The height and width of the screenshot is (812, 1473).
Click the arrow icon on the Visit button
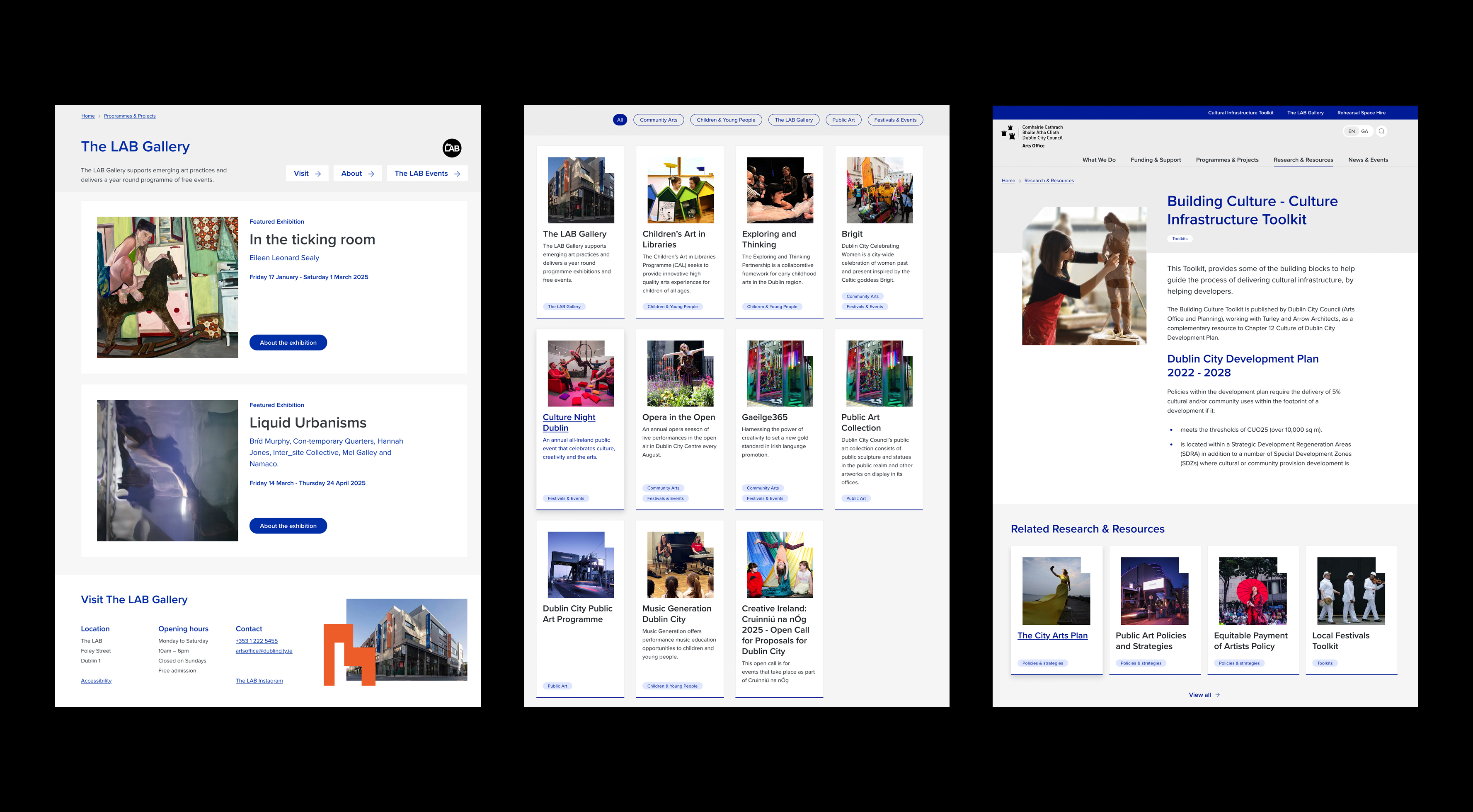(318, 174)
